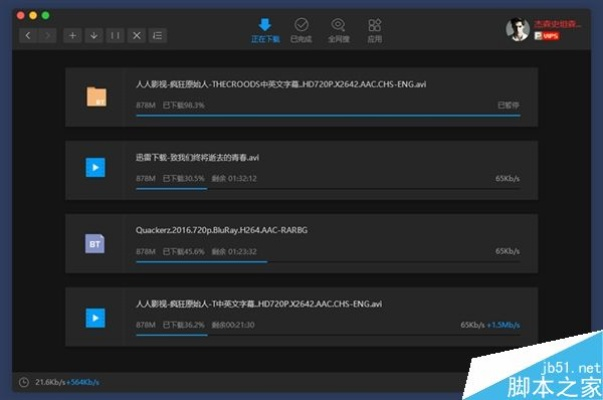Click the red username next to avatar
The height and width of the screenshot is (400, 603).
click(556, 23)
